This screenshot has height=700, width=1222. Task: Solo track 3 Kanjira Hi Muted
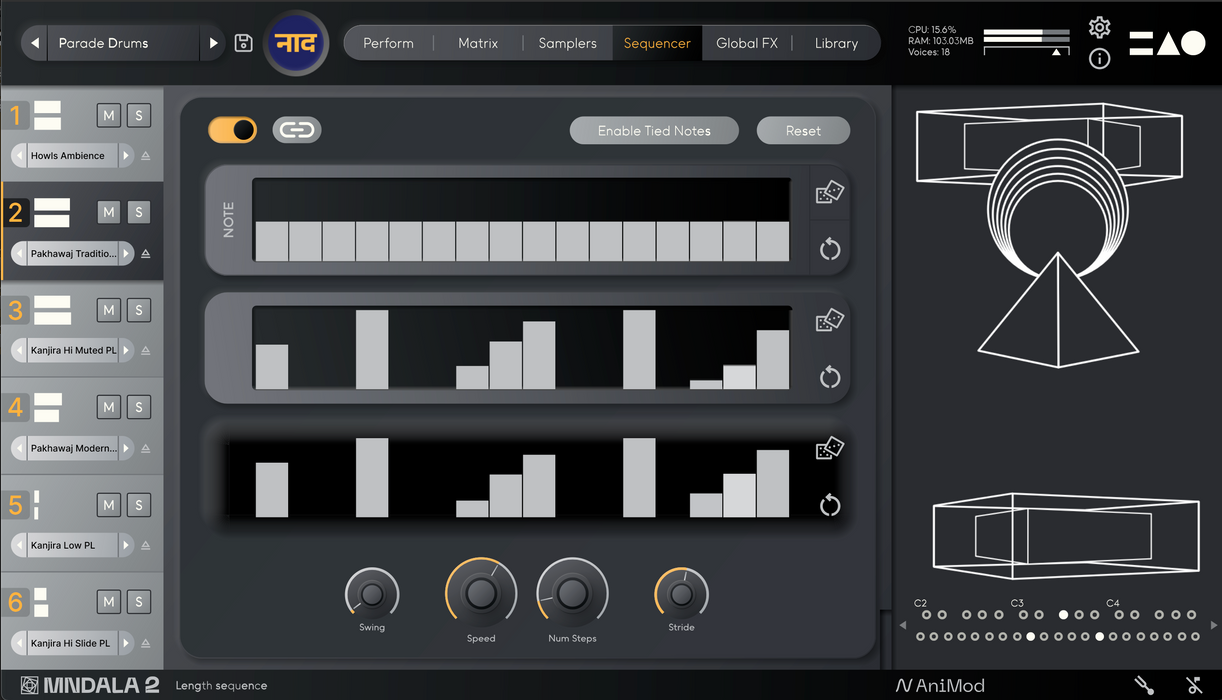pyautogui.click(x=139, y=310)
